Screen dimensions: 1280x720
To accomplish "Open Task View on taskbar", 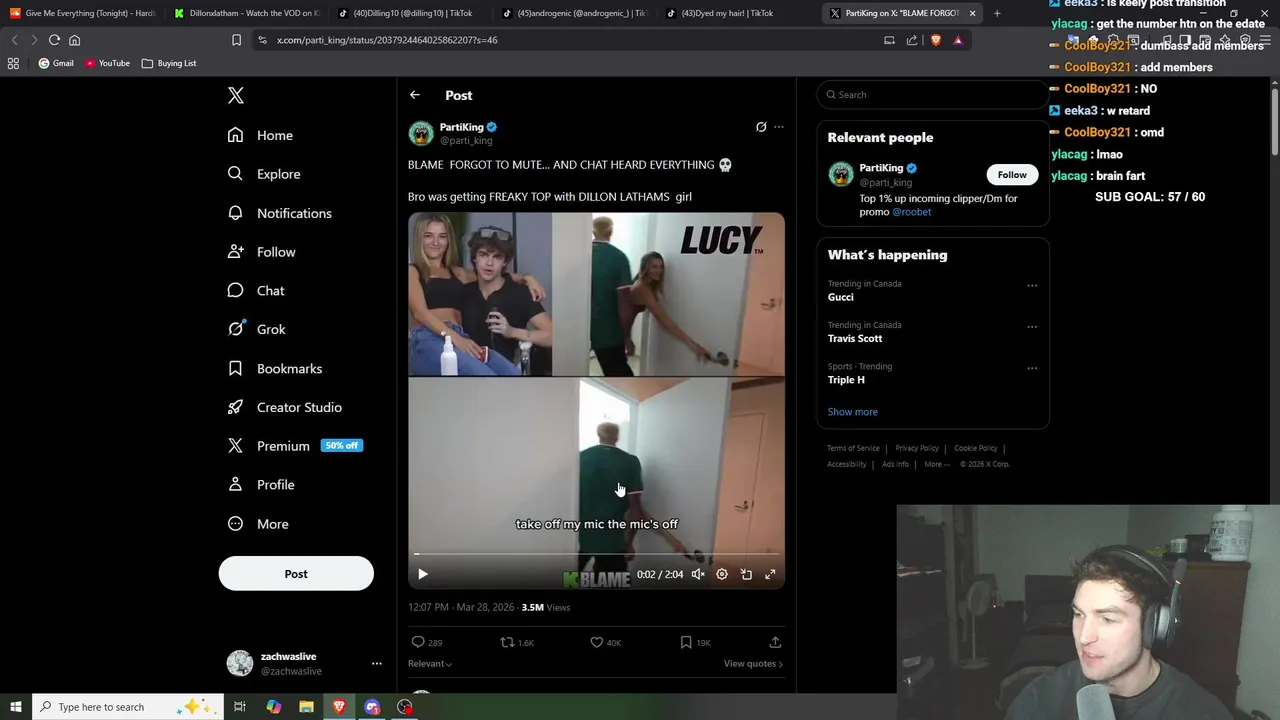I will pos(240,707).
